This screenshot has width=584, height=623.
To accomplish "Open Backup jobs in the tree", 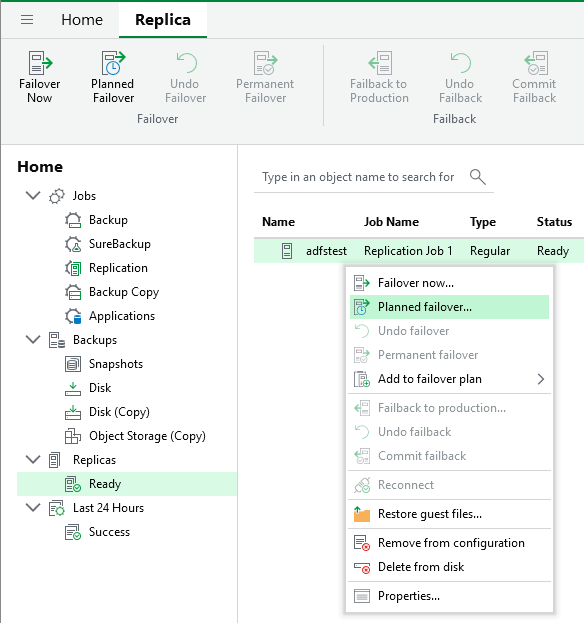I will pos(108,220).
